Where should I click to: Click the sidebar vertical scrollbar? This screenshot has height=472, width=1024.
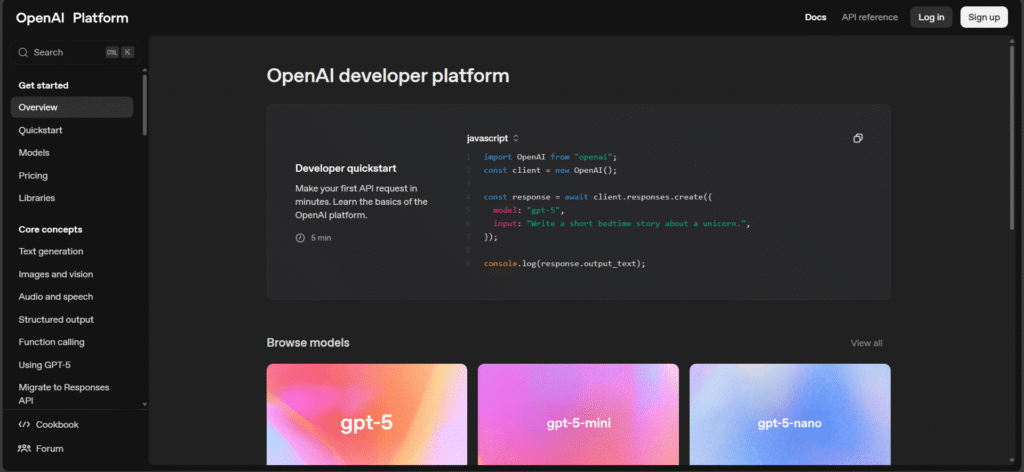pyautogui.click(x=145, y=105)
